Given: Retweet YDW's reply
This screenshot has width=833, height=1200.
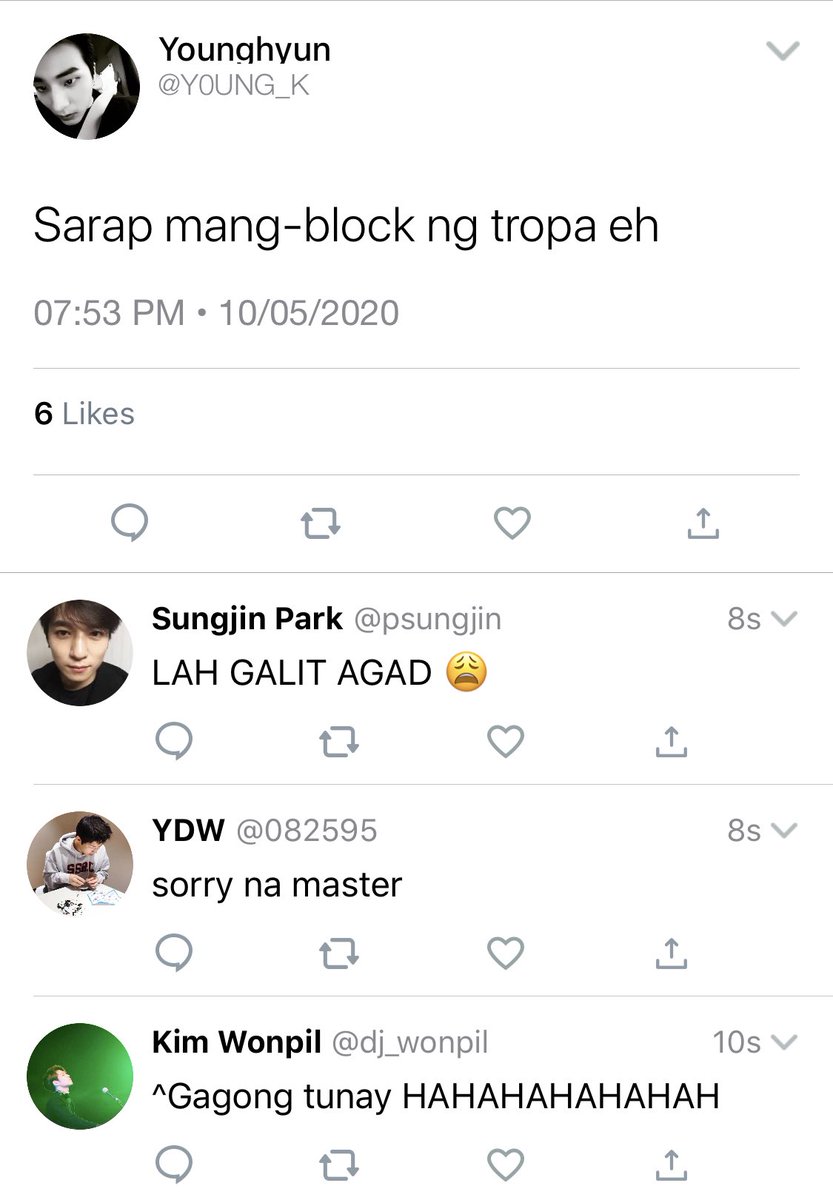Looking at the screenshot, I should (339, 953).
